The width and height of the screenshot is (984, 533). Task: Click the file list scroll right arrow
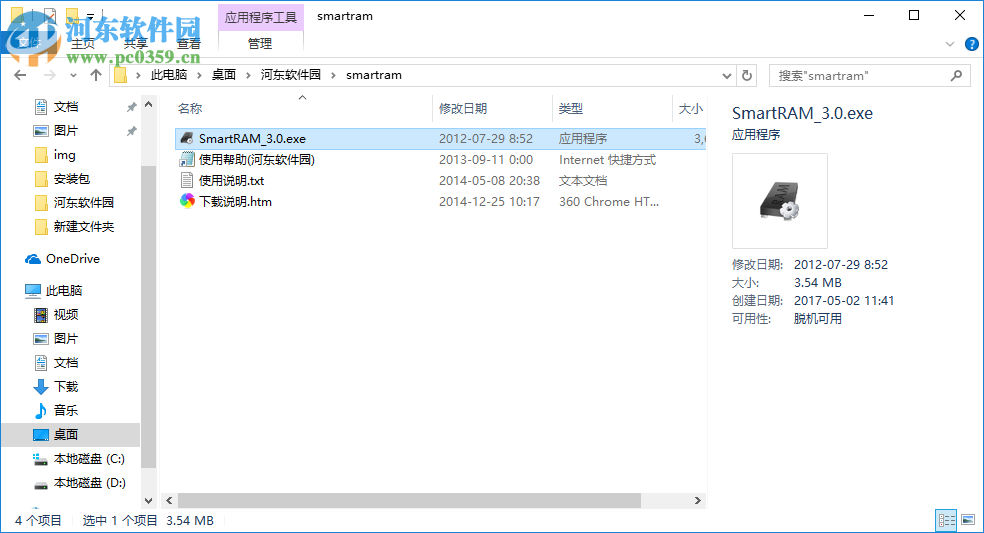pos(698,500)
